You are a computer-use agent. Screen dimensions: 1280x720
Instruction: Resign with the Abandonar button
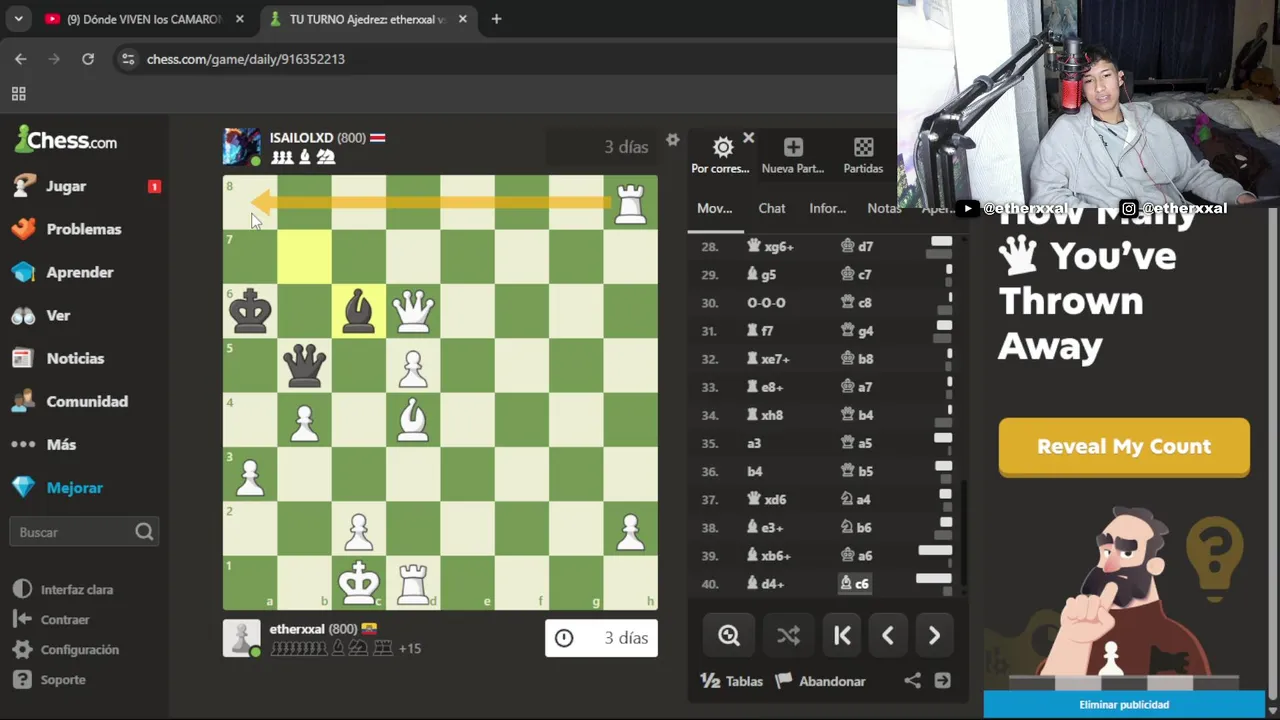(x=821, y=681)
